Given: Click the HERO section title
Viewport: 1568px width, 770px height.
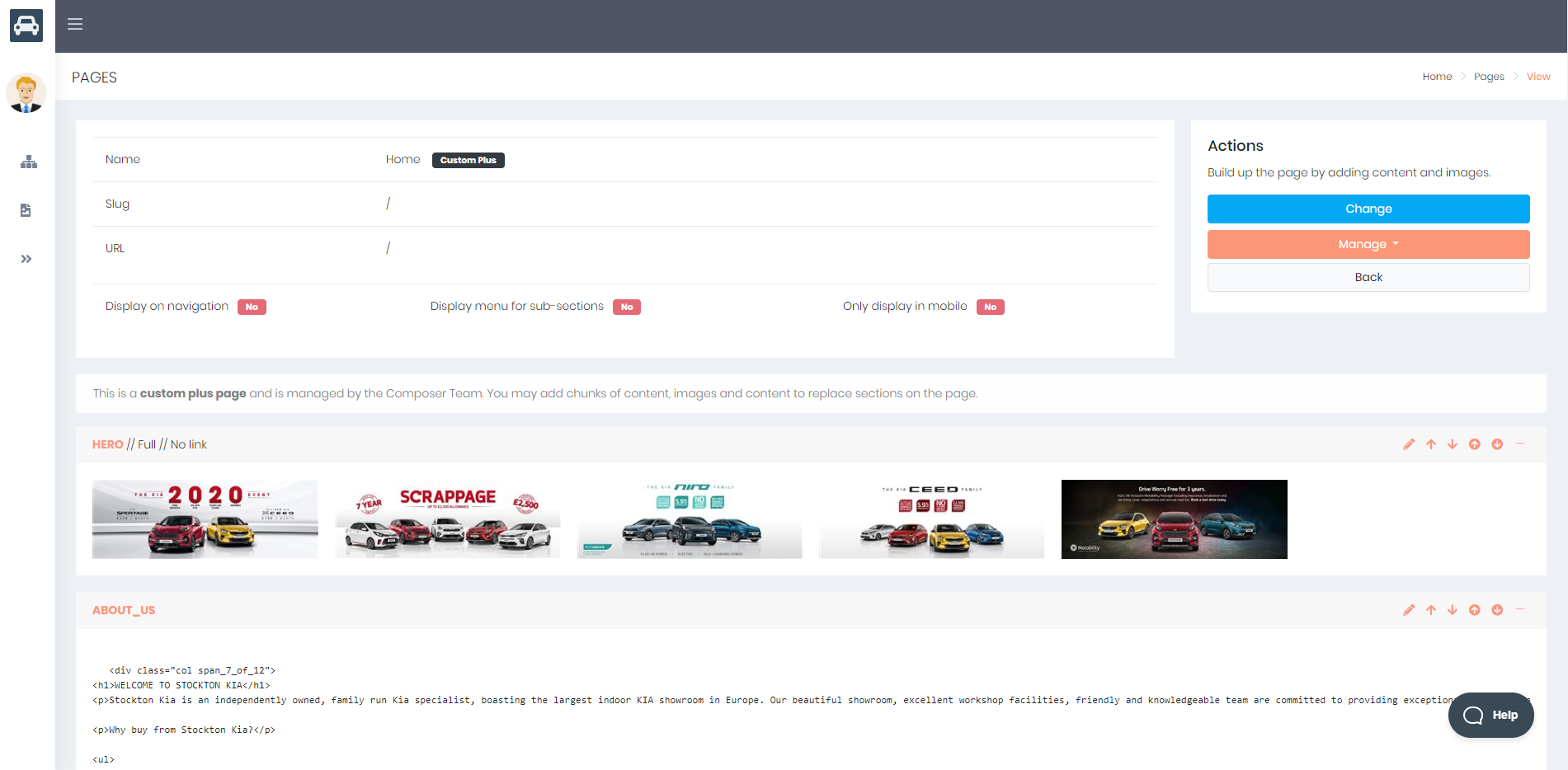Looking at the screenshot, I should click(108, 444).
